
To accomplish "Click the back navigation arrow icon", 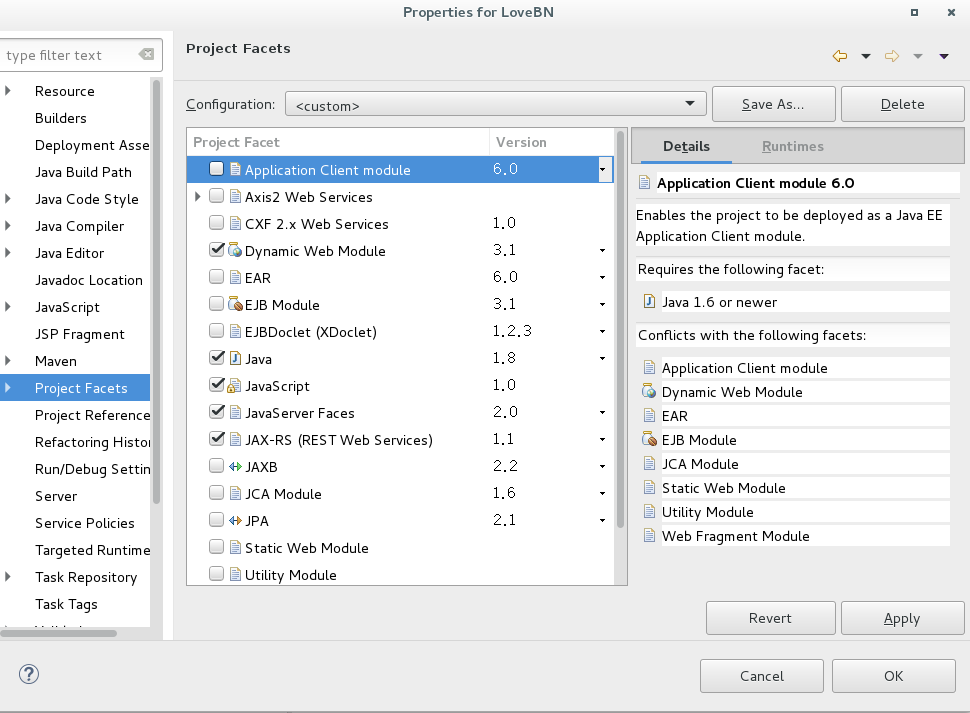I will (x=840, y=56).
